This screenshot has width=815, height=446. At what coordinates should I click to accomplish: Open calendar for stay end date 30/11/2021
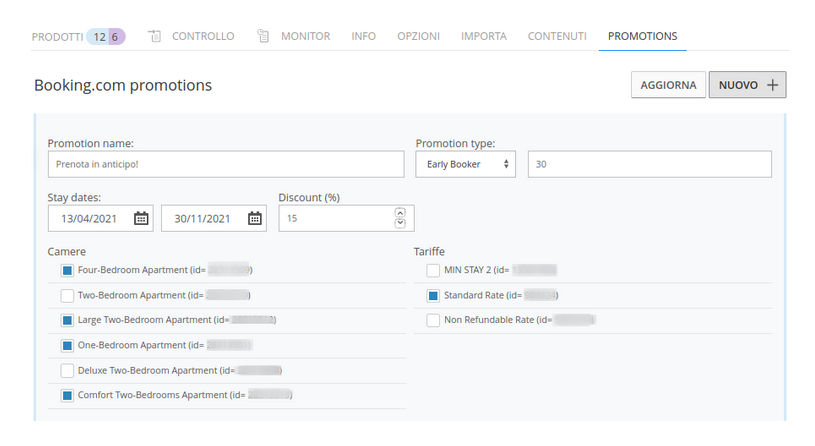point(255,218)
